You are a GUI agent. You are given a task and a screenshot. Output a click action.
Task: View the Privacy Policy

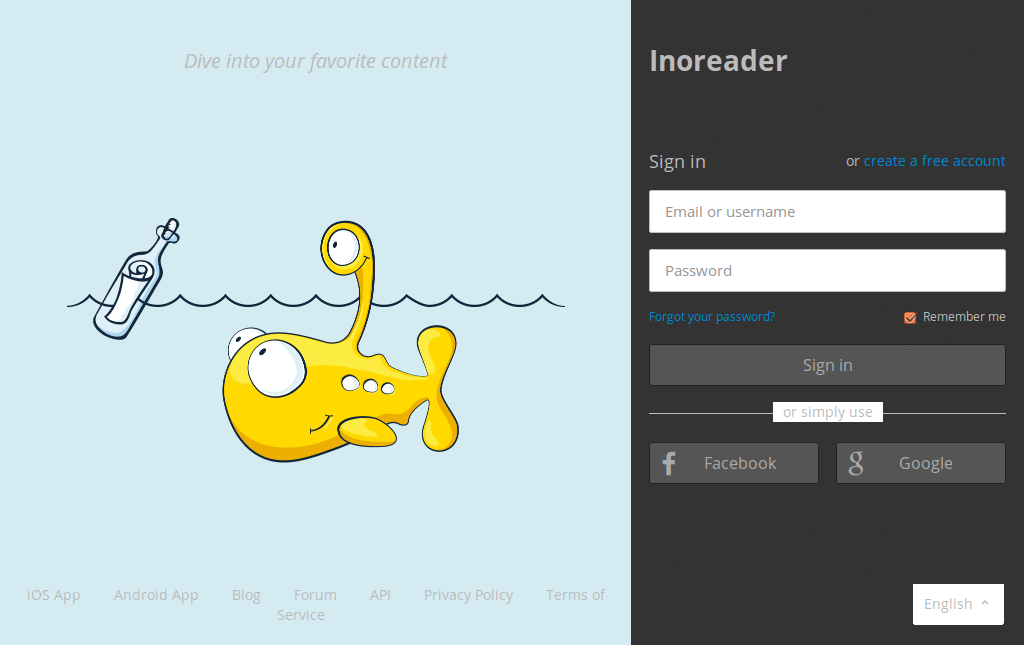[x=468, y=595]
